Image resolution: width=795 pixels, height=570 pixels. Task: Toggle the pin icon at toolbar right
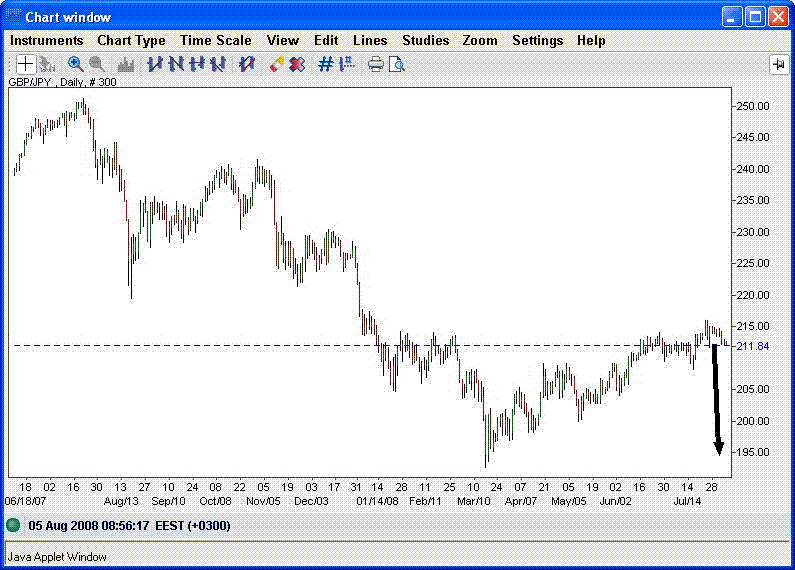(778, 64)
